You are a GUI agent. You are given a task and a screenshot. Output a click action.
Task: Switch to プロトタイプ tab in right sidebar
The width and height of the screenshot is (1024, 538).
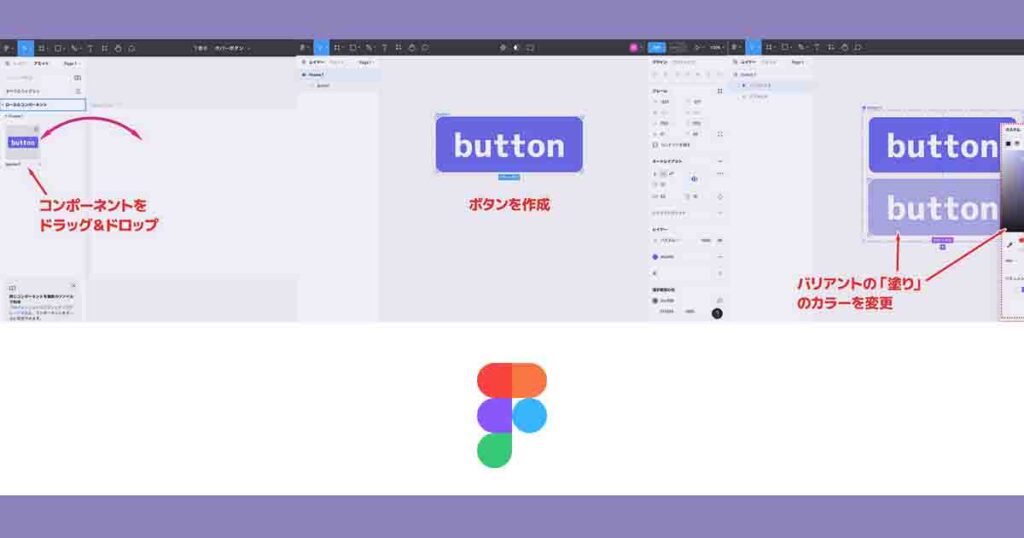click(684, 62)
